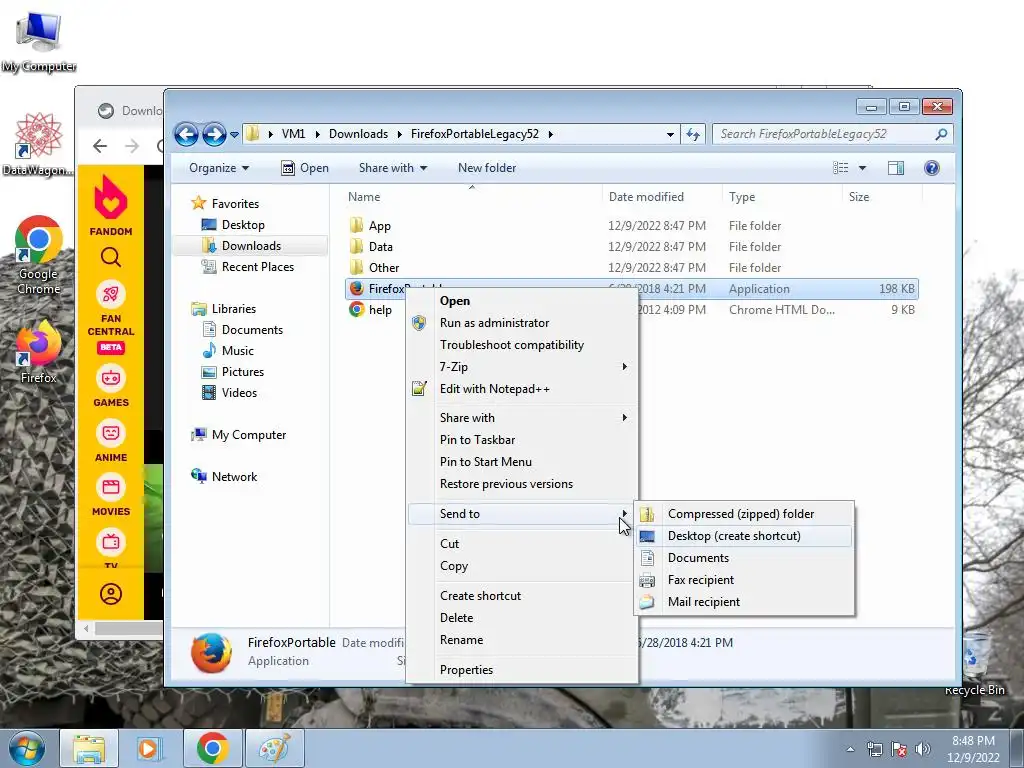Open recent locations dropdown beside nav arrows

point(234,135)
